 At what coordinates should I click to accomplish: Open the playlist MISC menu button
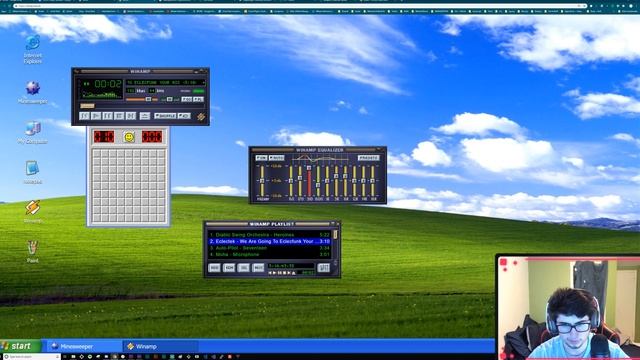[258, 268]
